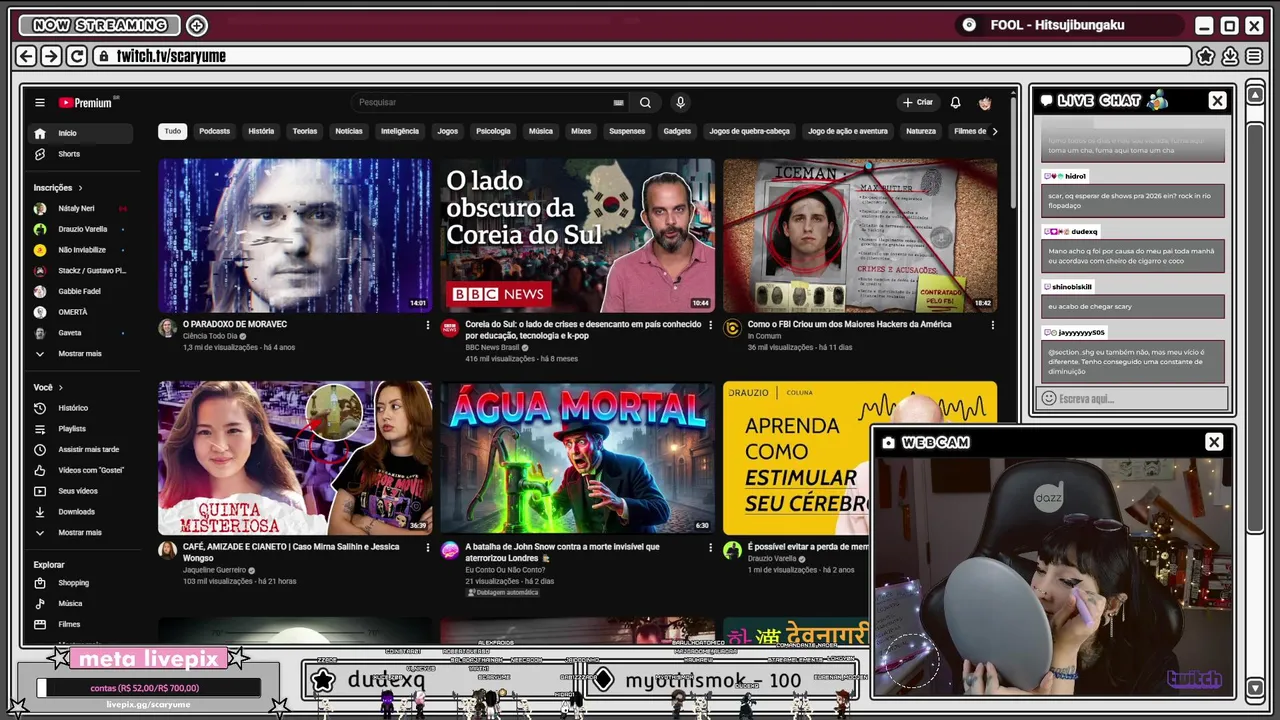Click browser forward arrow button
Viewport: 1280px width, 720px height.
[52, 56]
